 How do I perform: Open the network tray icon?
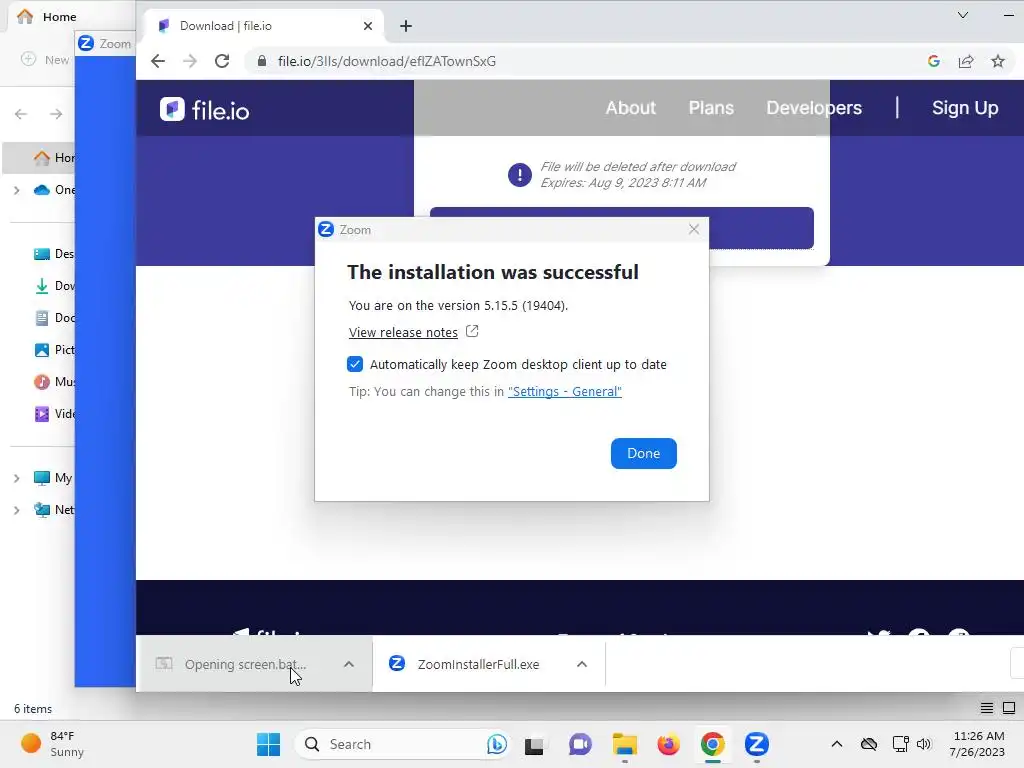(901, 744)
